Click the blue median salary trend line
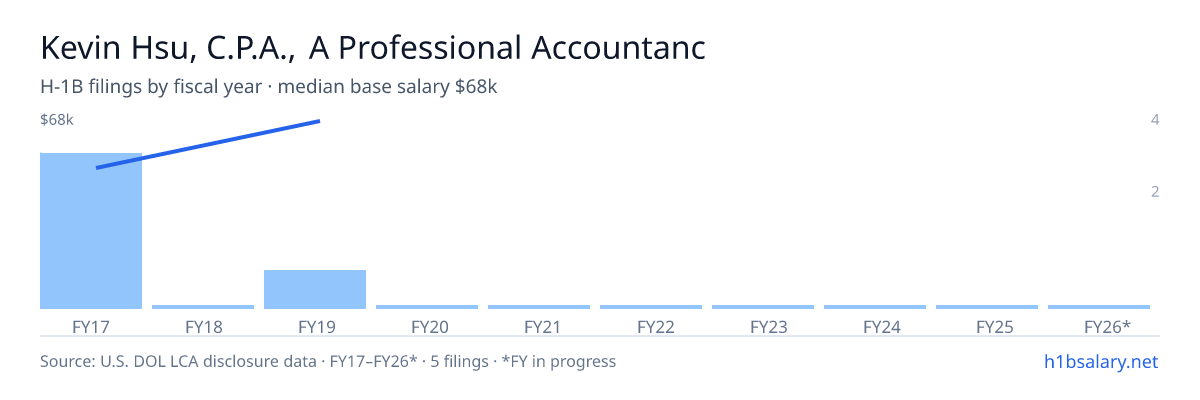Image resolution: width=1200 pixels, height=400 pixels. pyautogui.click(x=208, y=144)
